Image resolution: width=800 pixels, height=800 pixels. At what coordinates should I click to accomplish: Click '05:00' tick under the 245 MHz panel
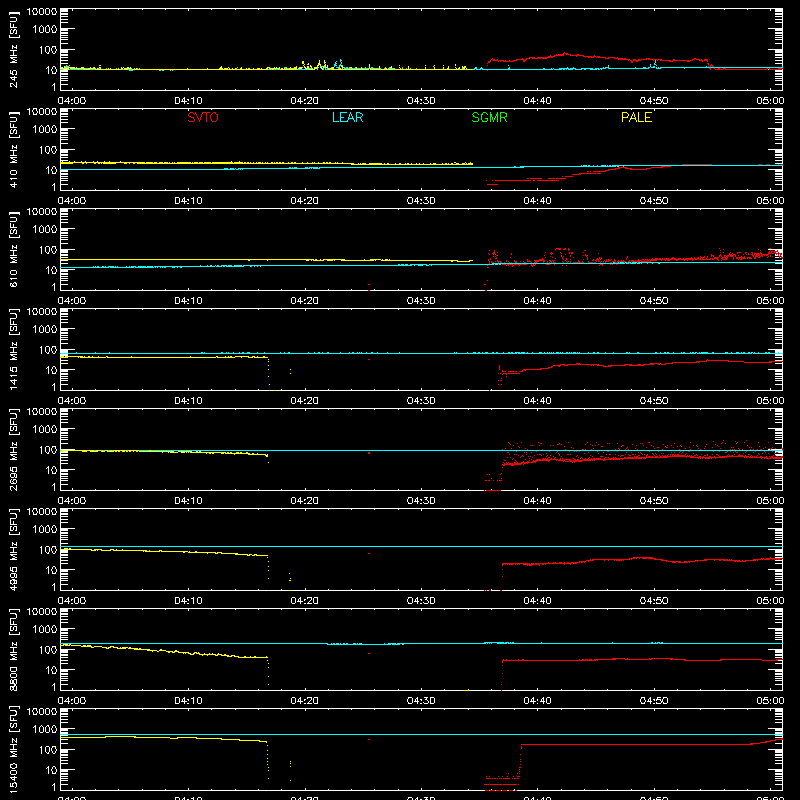point(770,101)
